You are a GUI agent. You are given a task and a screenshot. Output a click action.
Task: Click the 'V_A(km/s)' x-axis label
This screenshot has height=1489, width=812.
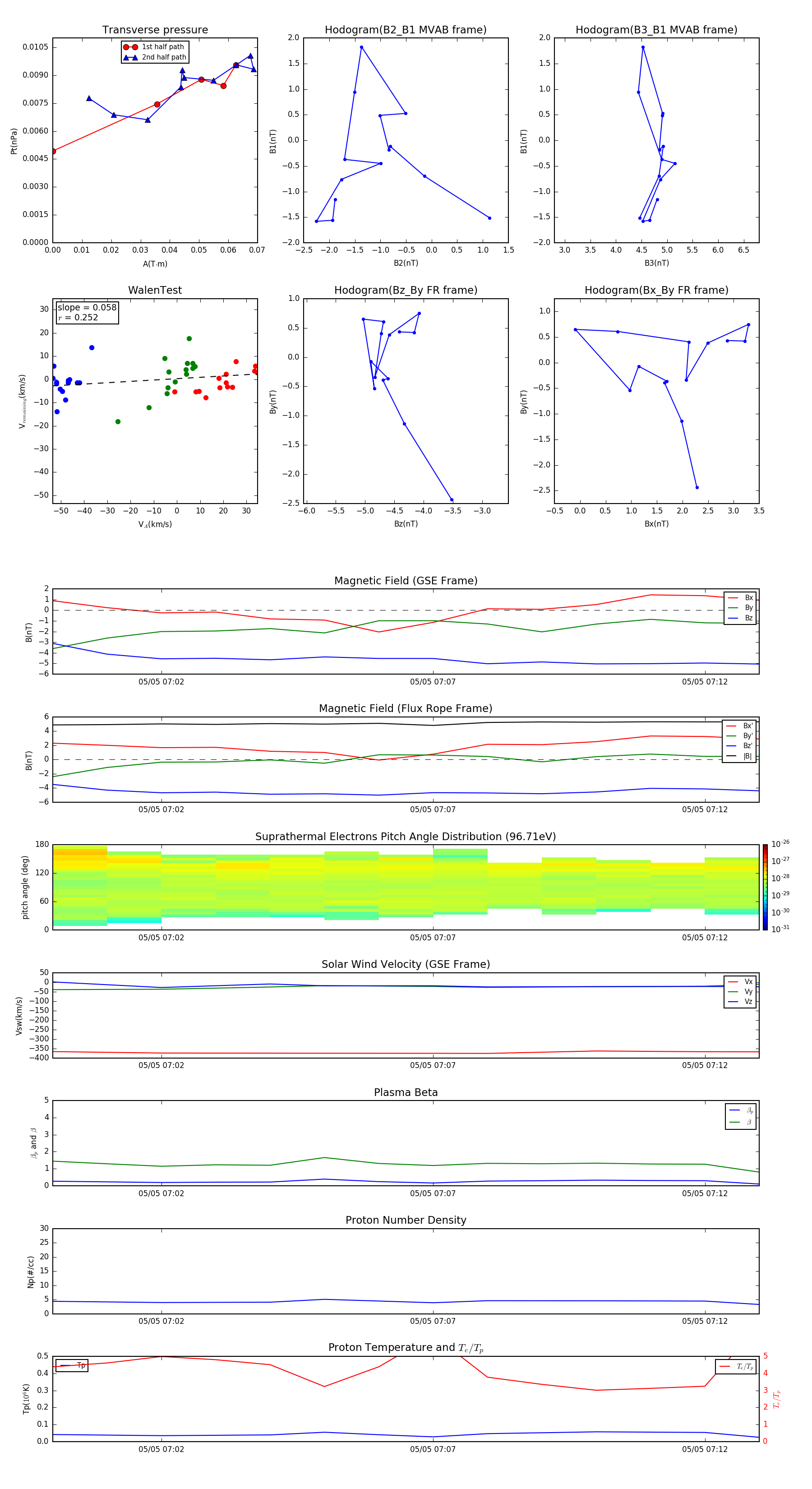155,524
